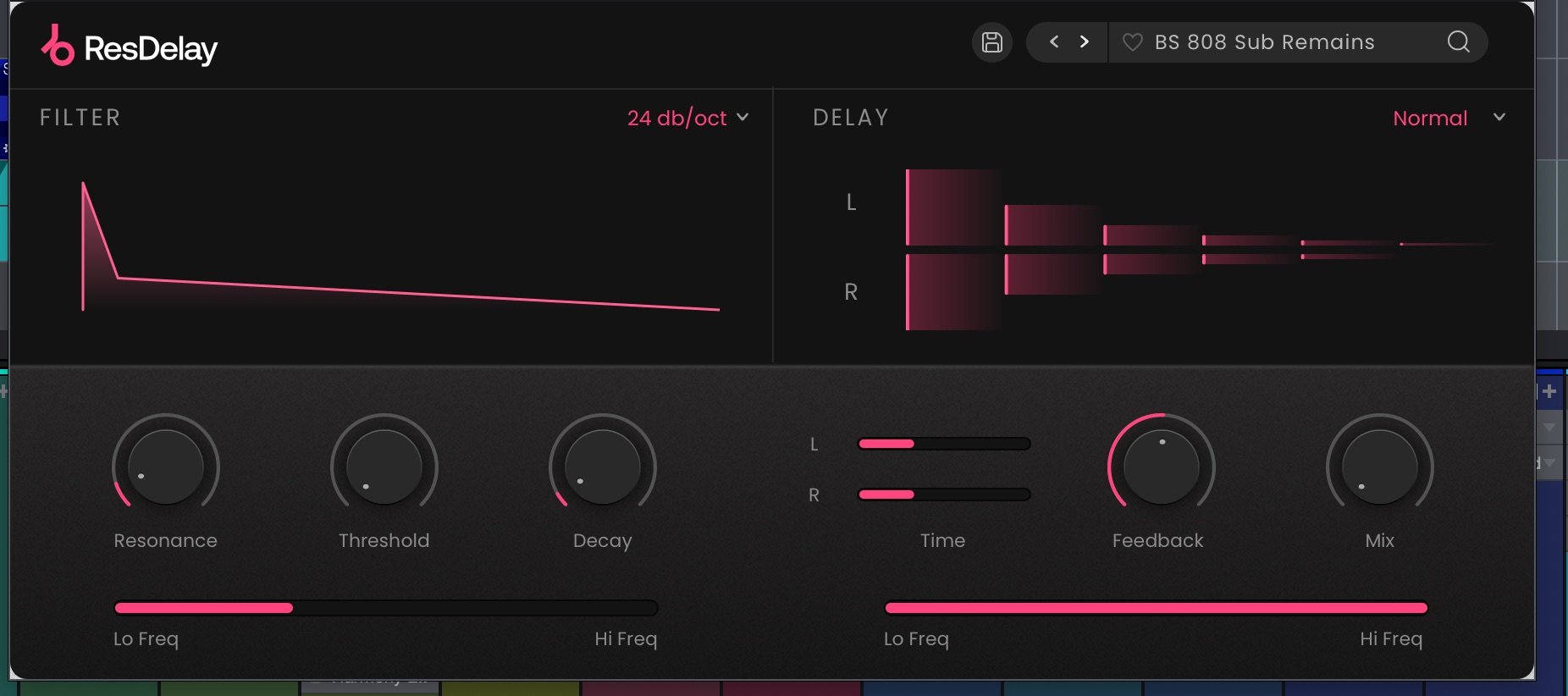Click the Feedback knob
The width and height of the screenshot is (1568, 696).
pos(1162,467)
